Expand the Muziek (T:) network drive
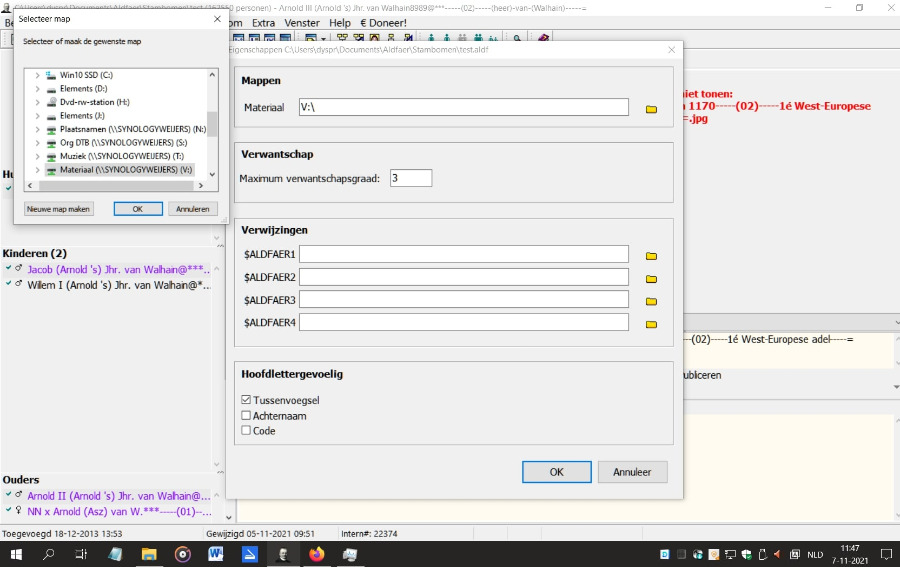The image size is (900, 567). click(x=38, y=157)
